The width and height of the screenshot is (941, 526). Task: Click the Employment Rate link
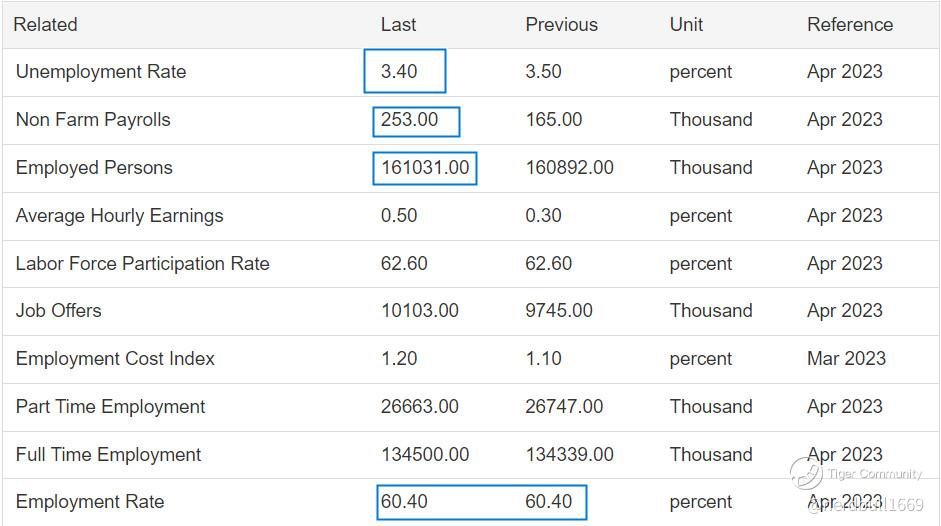coord(90,502)
